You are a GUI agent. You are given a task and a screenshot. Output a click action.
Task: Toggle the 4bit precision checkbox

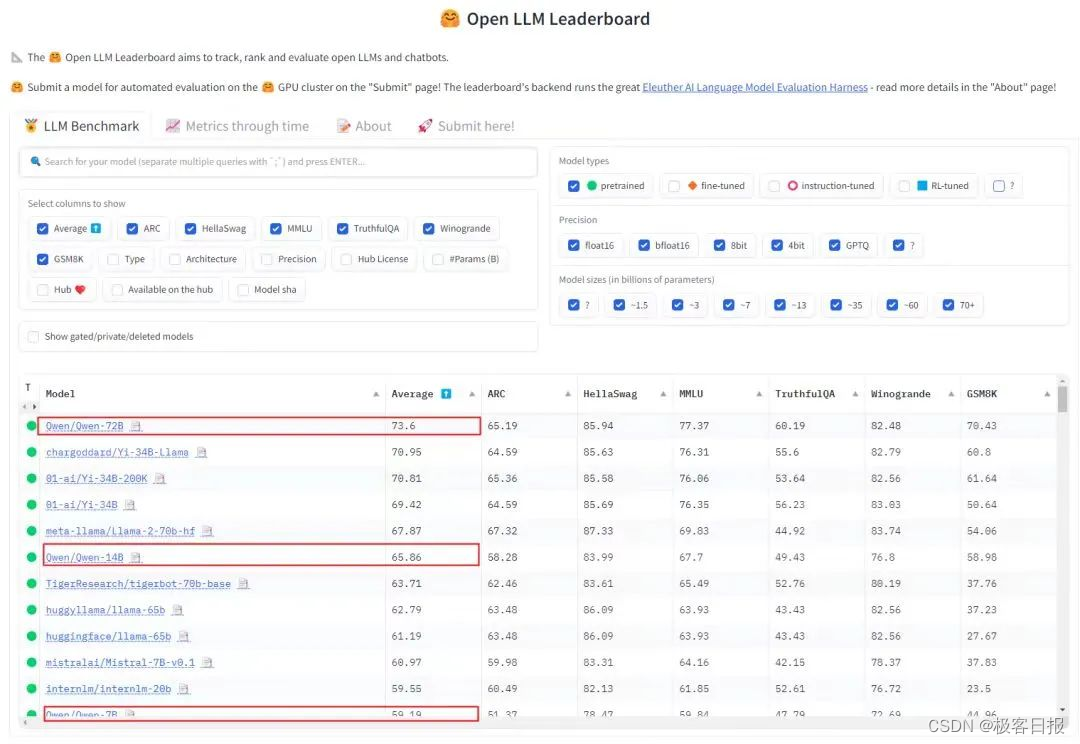tap(777, 245)
